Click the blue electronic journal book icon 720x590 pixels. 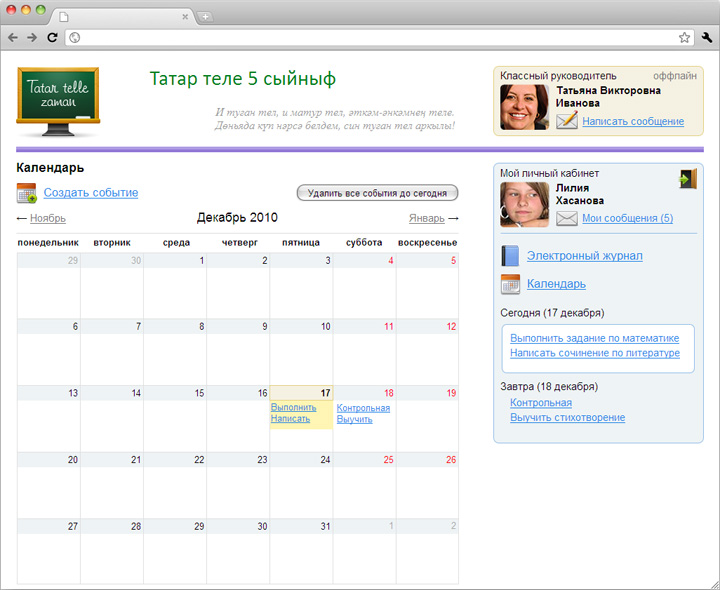click(510, 256)
